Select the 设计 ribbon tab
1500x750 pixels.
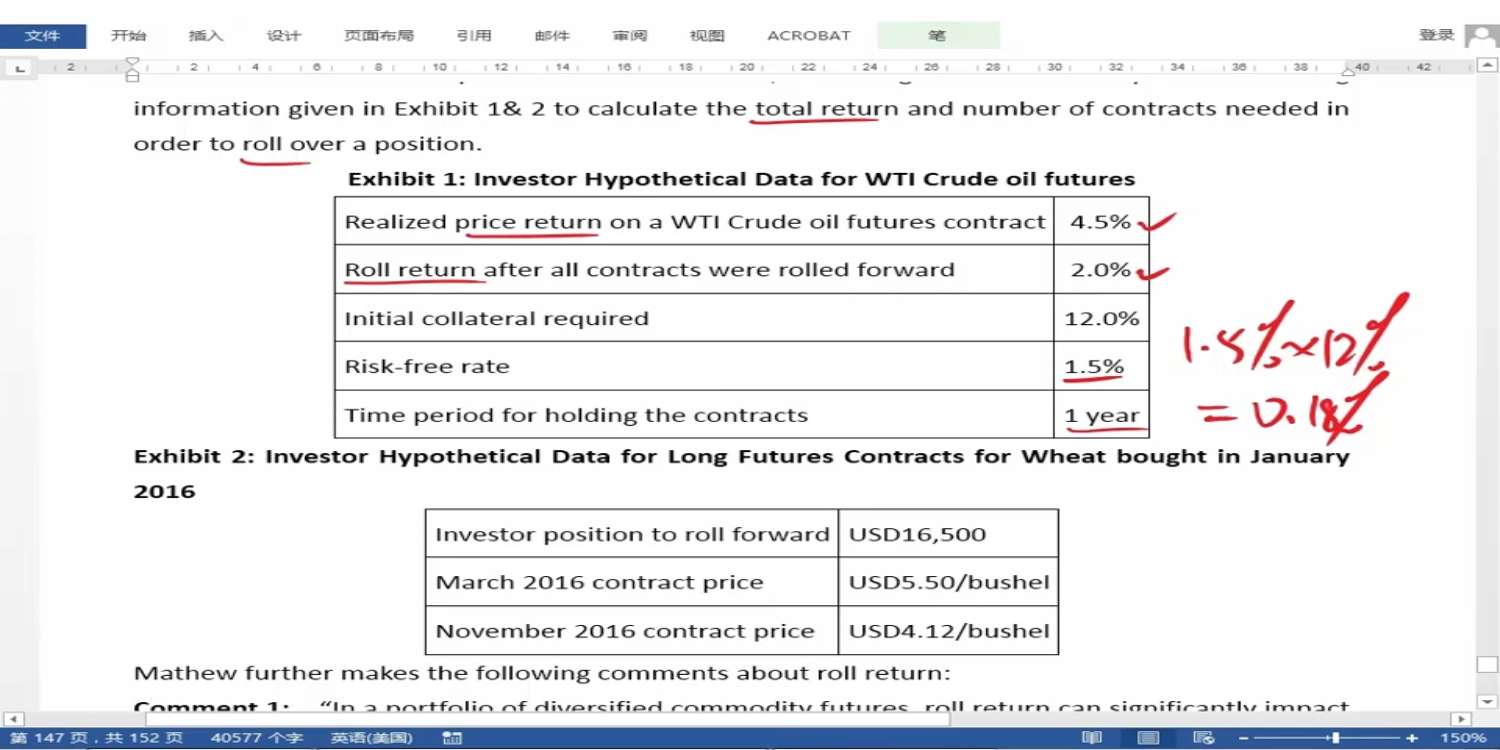[284, 36]
